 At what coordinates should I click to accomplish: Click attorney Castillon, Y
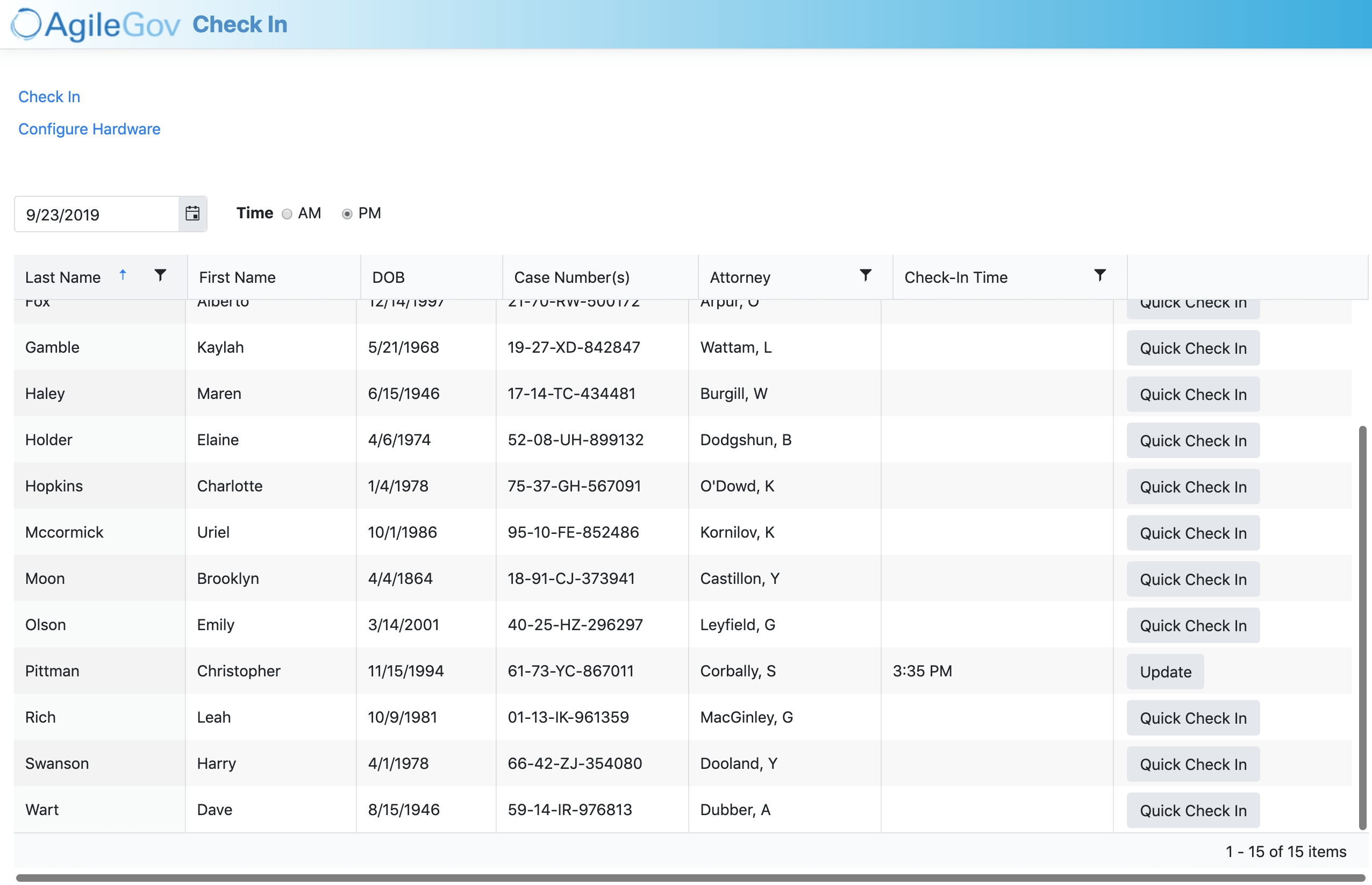[x=739, y=579]
